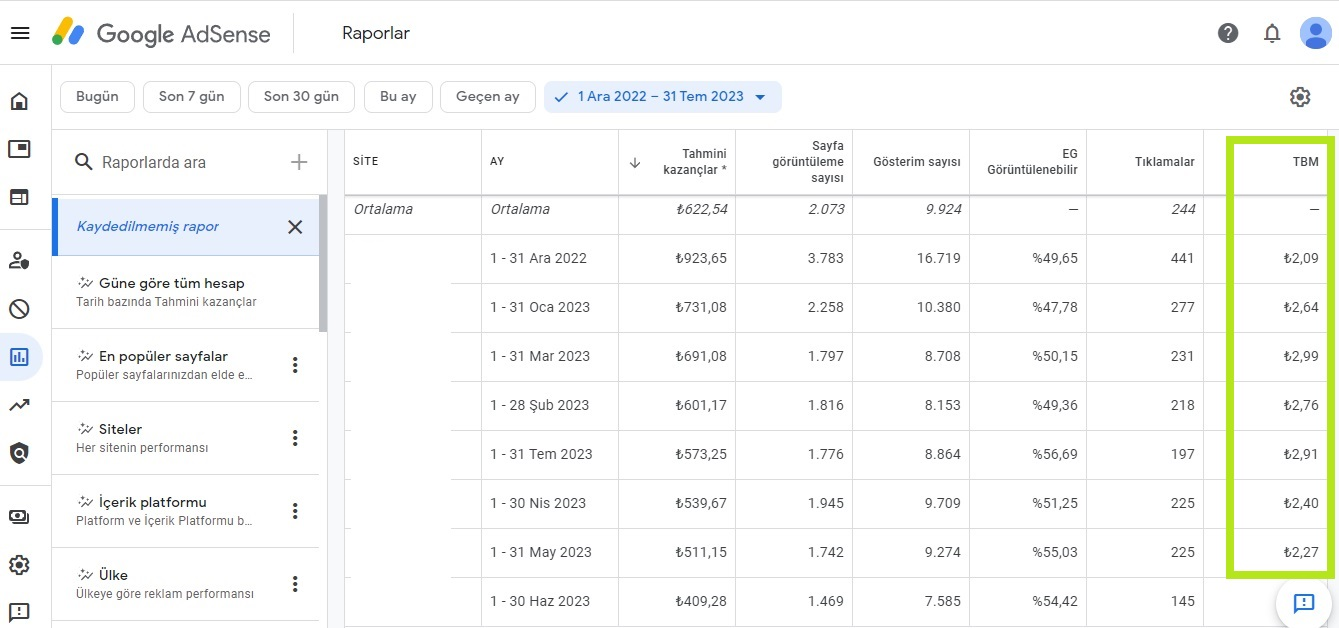Open Optimization trend sidebar icon
Viewport: 1339px width, 628px height.
19,405
